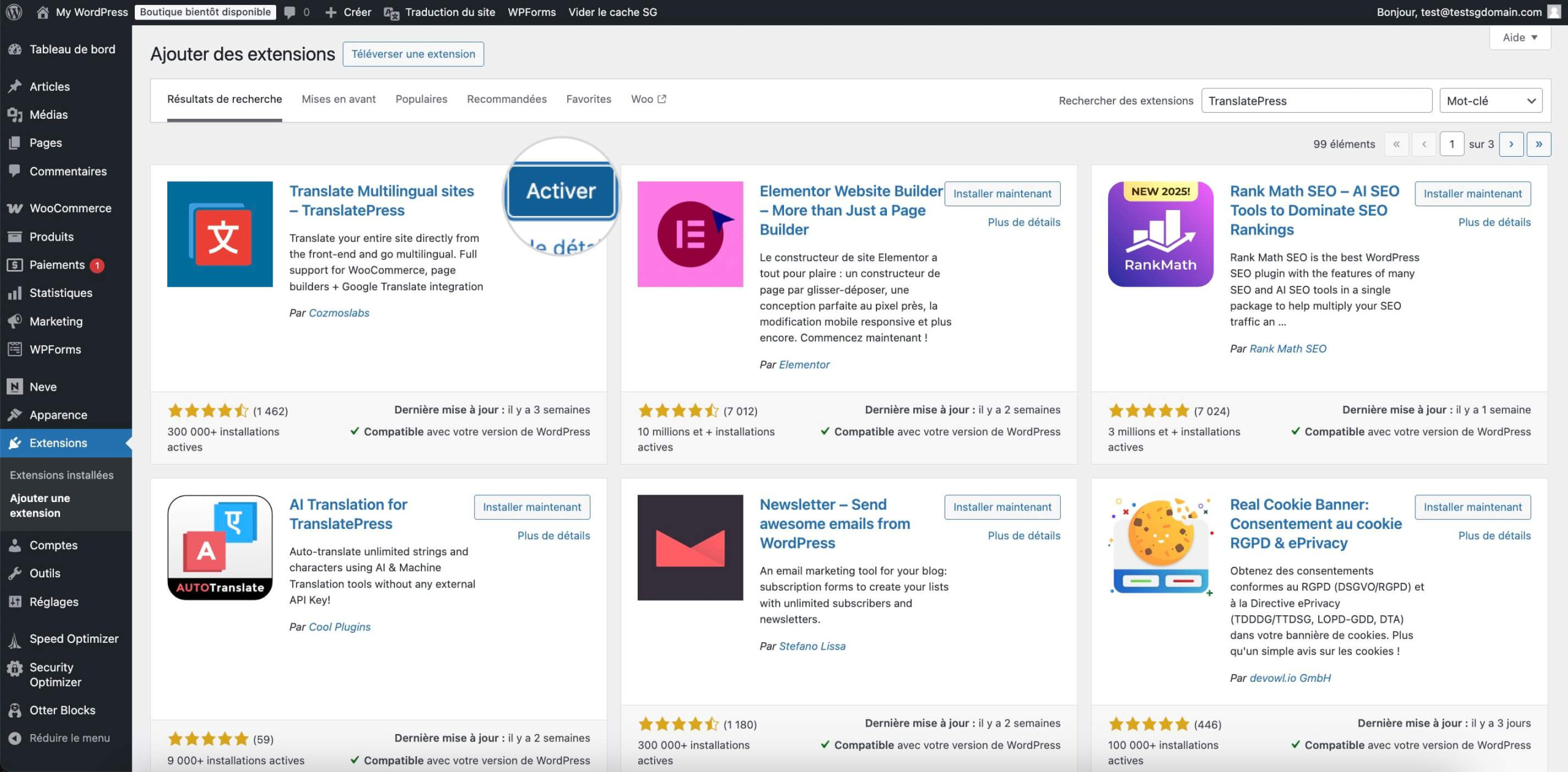Click Vider le cache SG in admin bar
The width and height of the screenshot is (1568, 772).
pyautogui.click(x=612, y=12)
